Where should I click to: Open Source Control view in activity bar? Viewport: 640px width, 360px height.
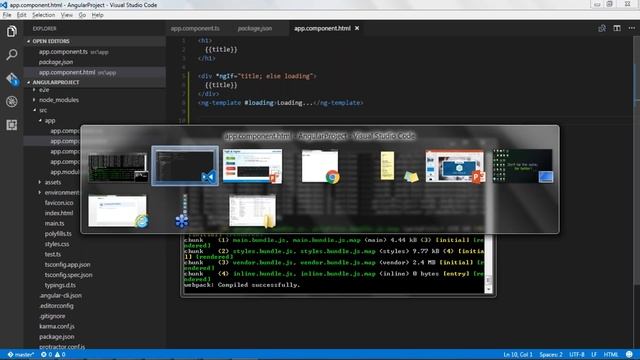[12, 78]
